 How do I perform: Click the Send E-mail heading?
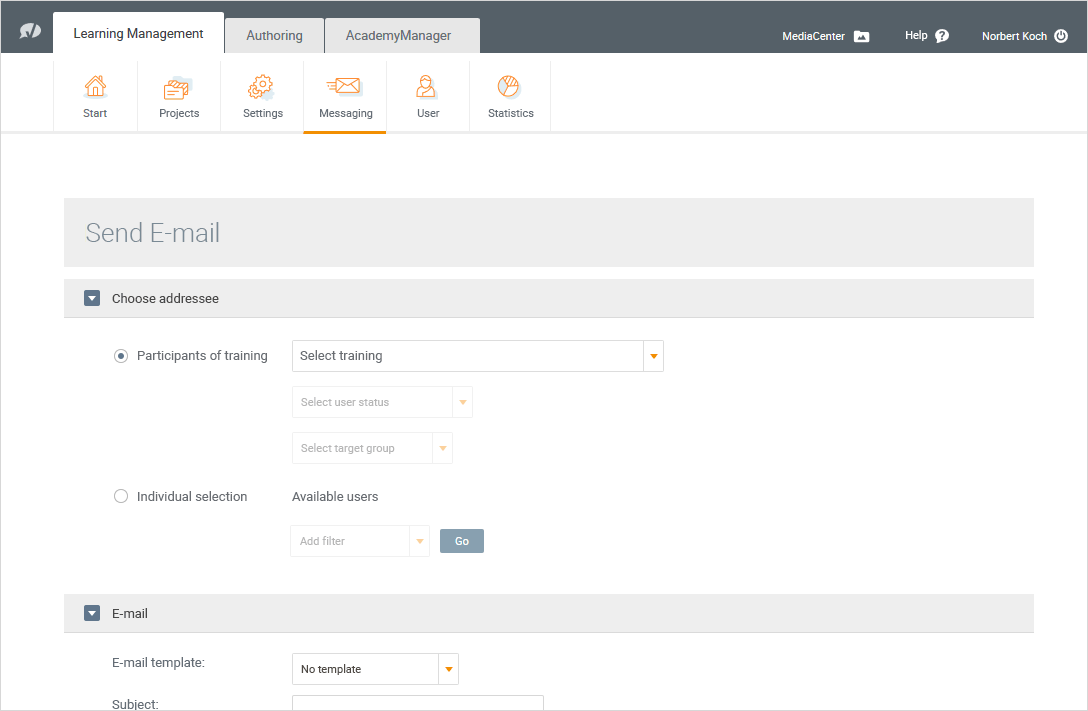pos(153,233)
